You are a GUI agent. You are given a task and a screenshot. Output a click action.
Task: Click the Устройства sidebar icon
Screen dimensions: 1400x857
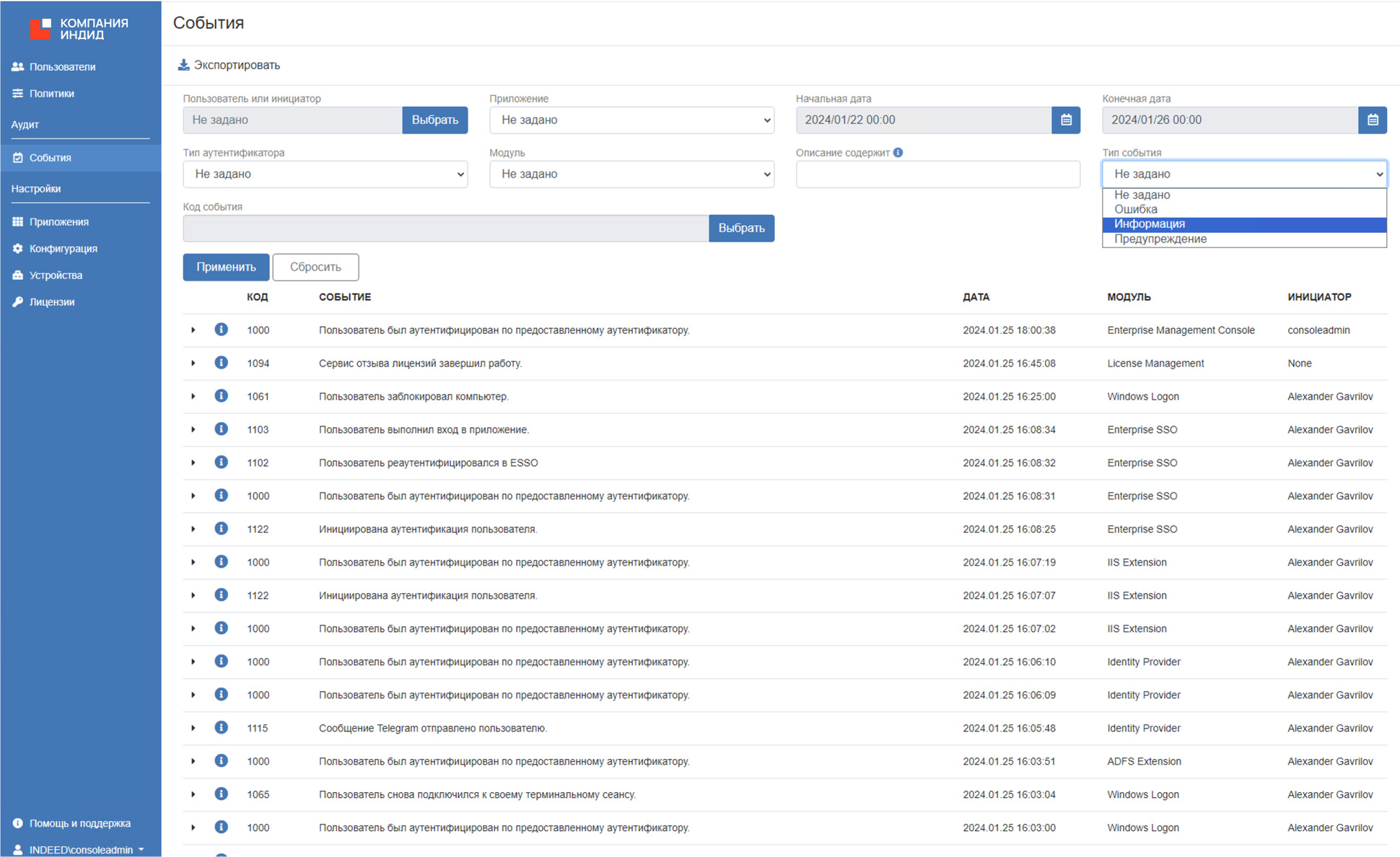(x=18, y=275)
